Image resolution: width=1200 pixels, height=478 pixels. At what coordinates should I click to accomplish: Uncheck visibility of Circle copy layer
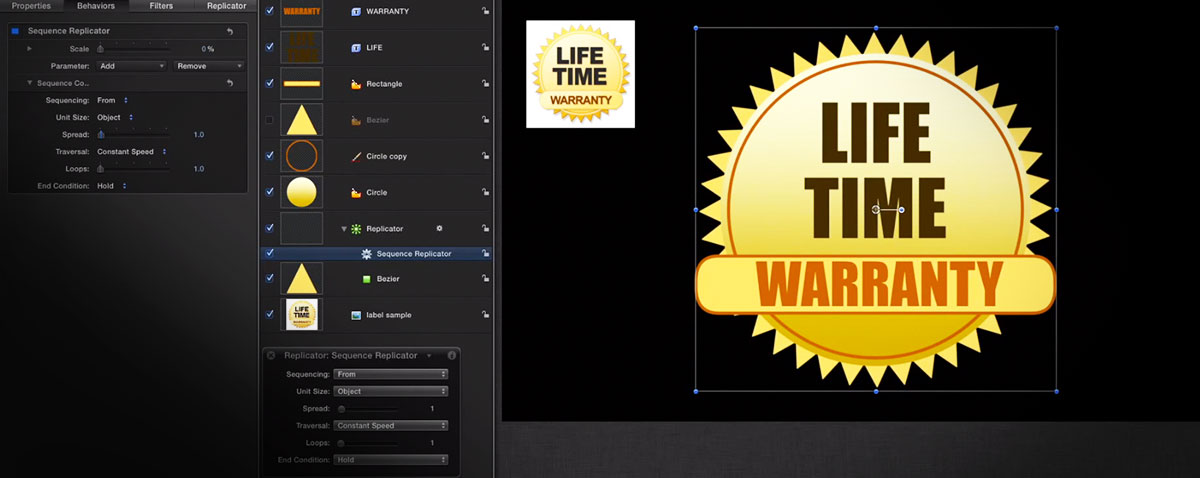tap(270, 156)
